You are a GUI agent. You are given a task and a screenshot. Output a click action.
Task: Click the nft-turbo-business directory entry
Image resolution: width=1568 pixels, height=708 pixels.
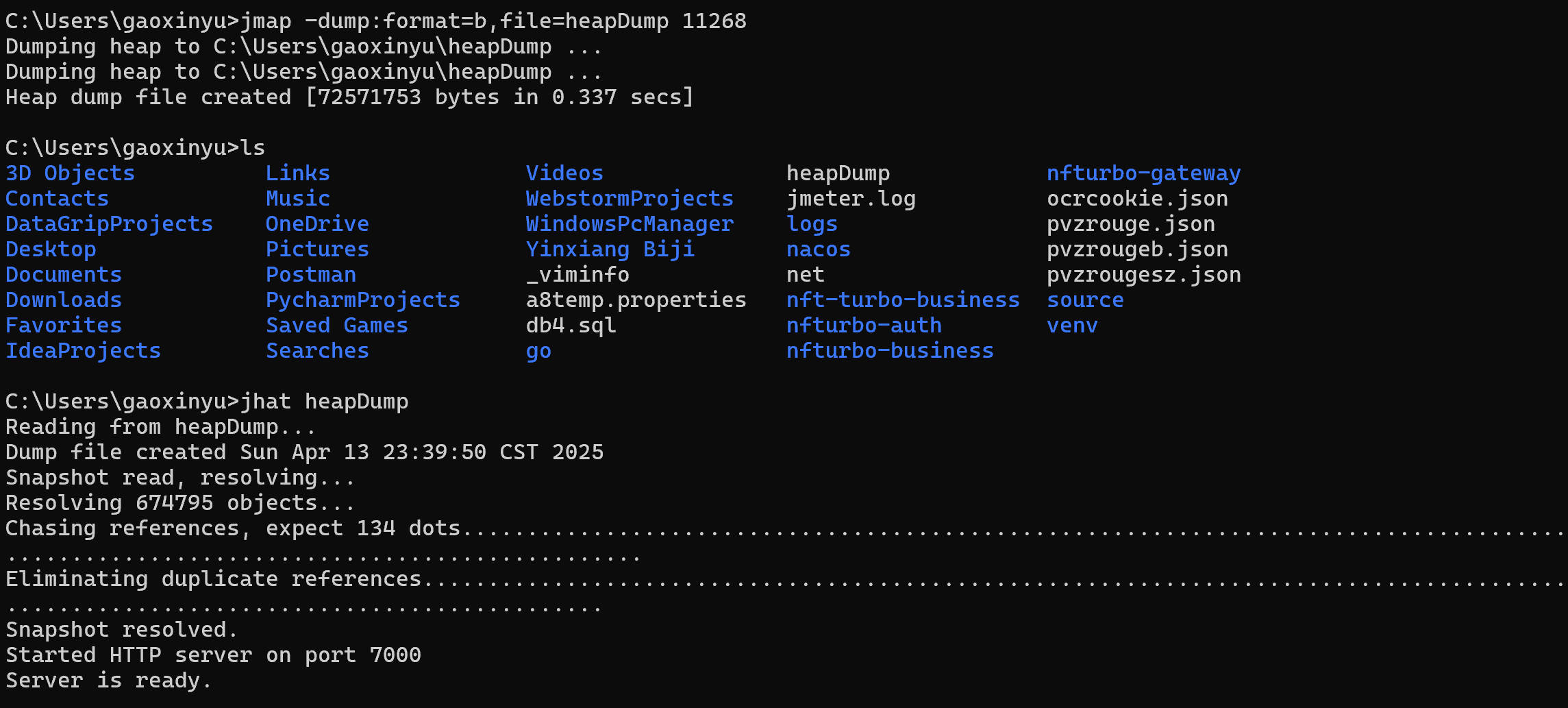tap(902, 300)
